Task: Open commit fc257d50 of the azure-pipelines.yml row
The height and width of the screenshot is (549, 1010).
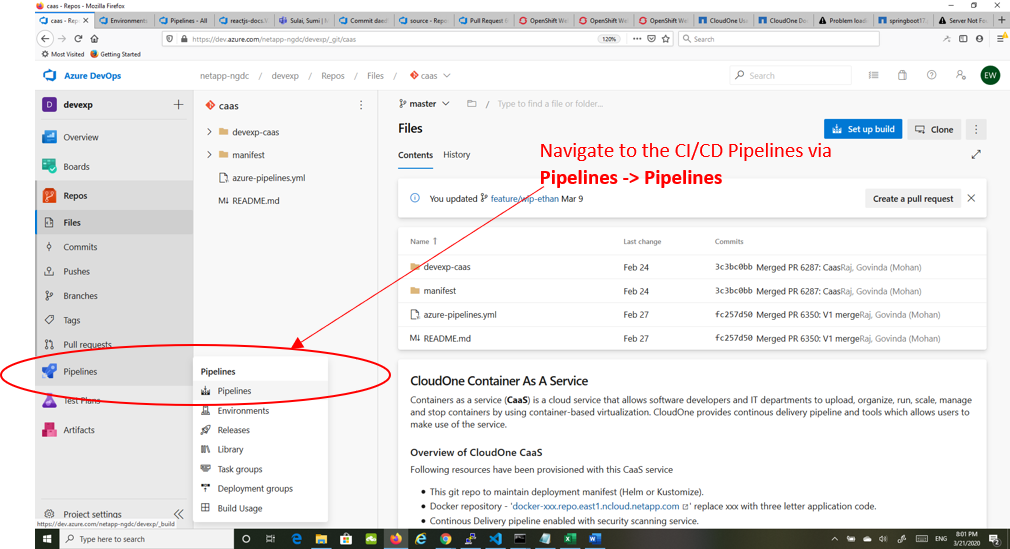Action: pyautogui.click(x=733, y=314)
